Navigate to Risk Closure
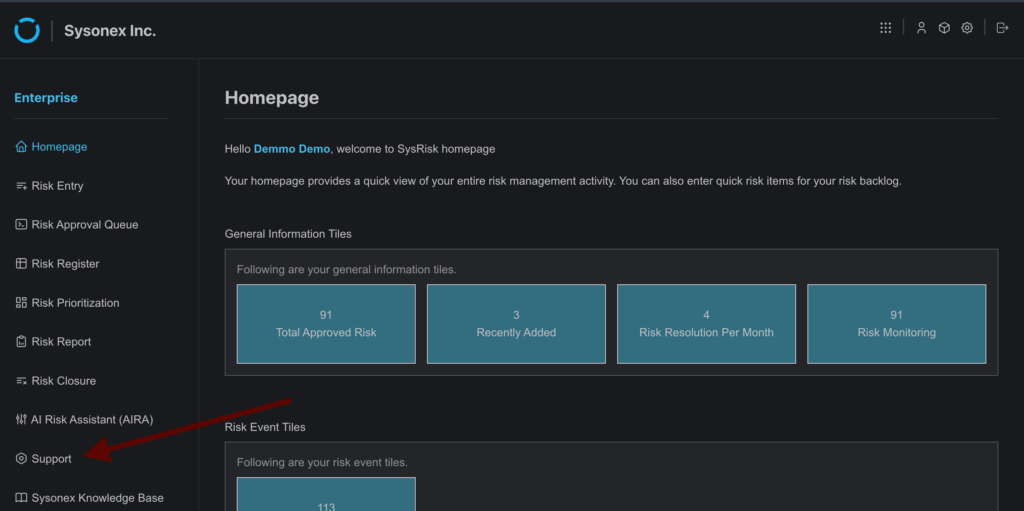 click(63, 381)
